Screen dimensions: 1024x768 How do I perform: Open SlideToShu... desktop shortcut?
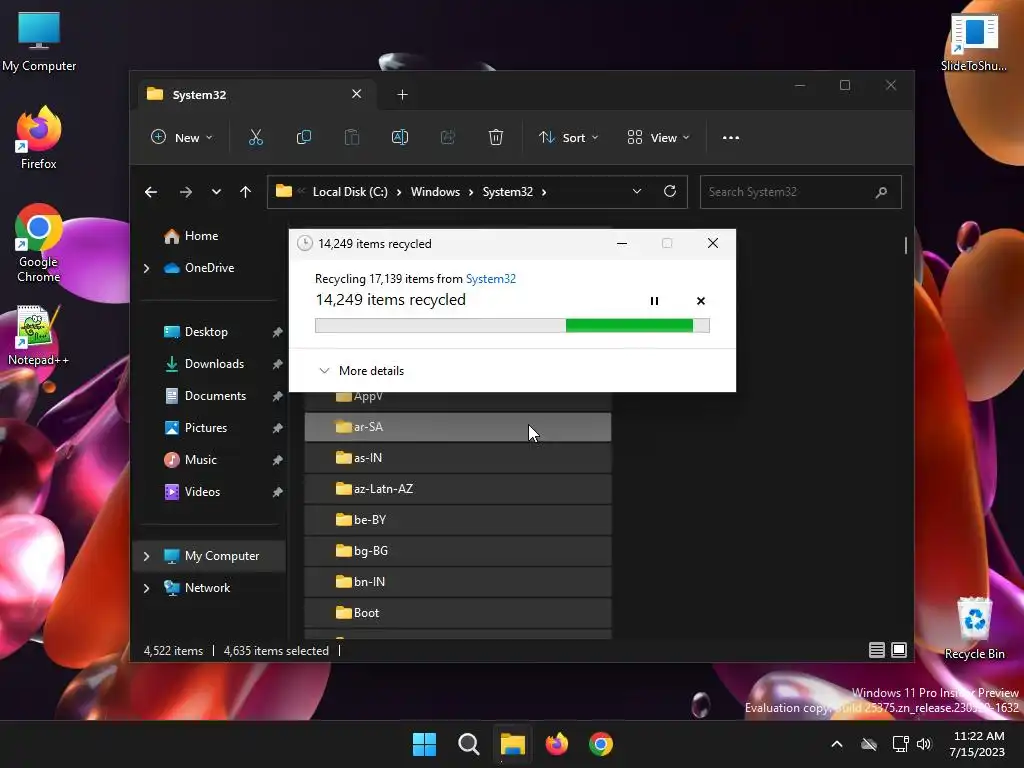[x=974, y=42]
